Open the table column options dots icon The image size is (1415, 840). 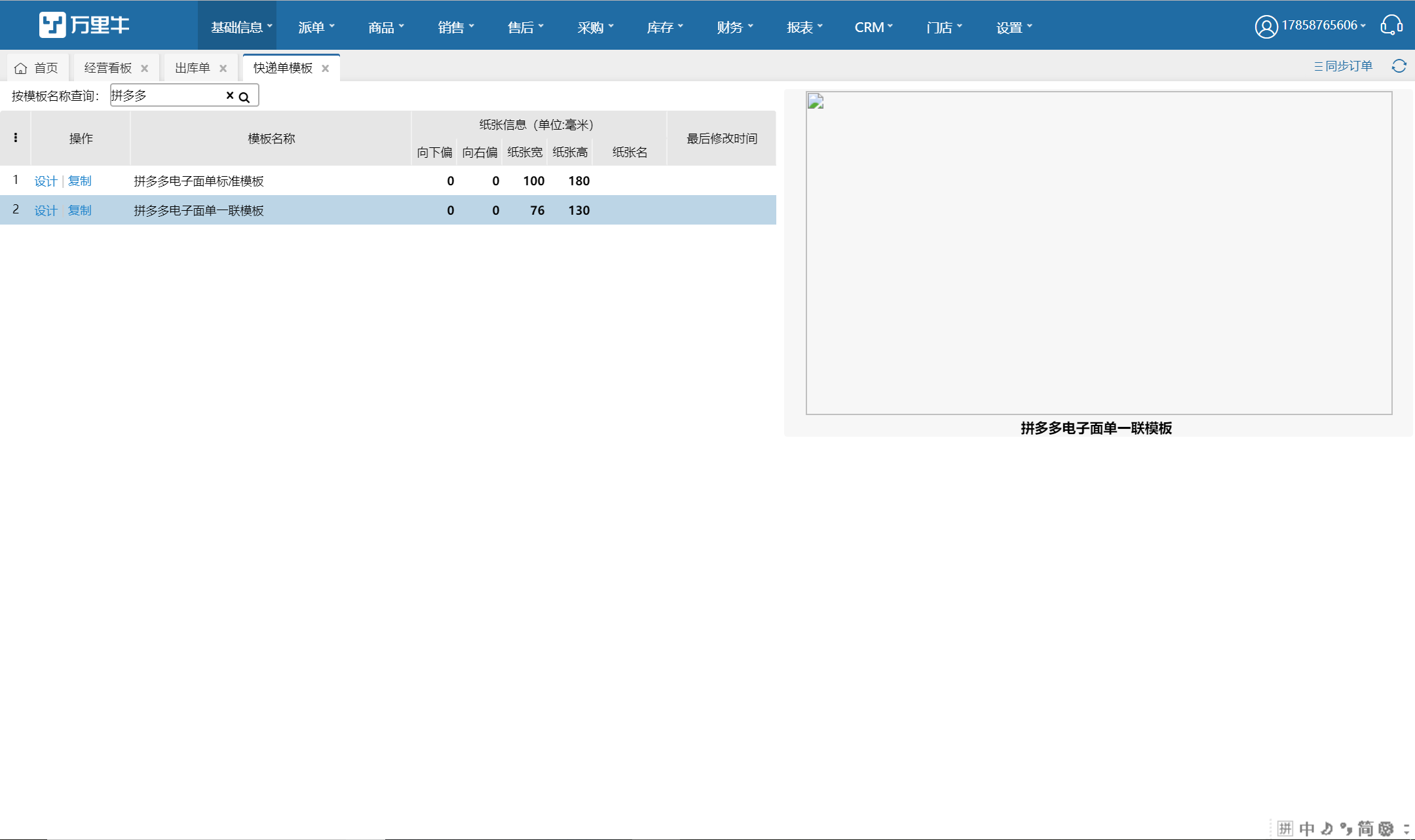[15, 137]
